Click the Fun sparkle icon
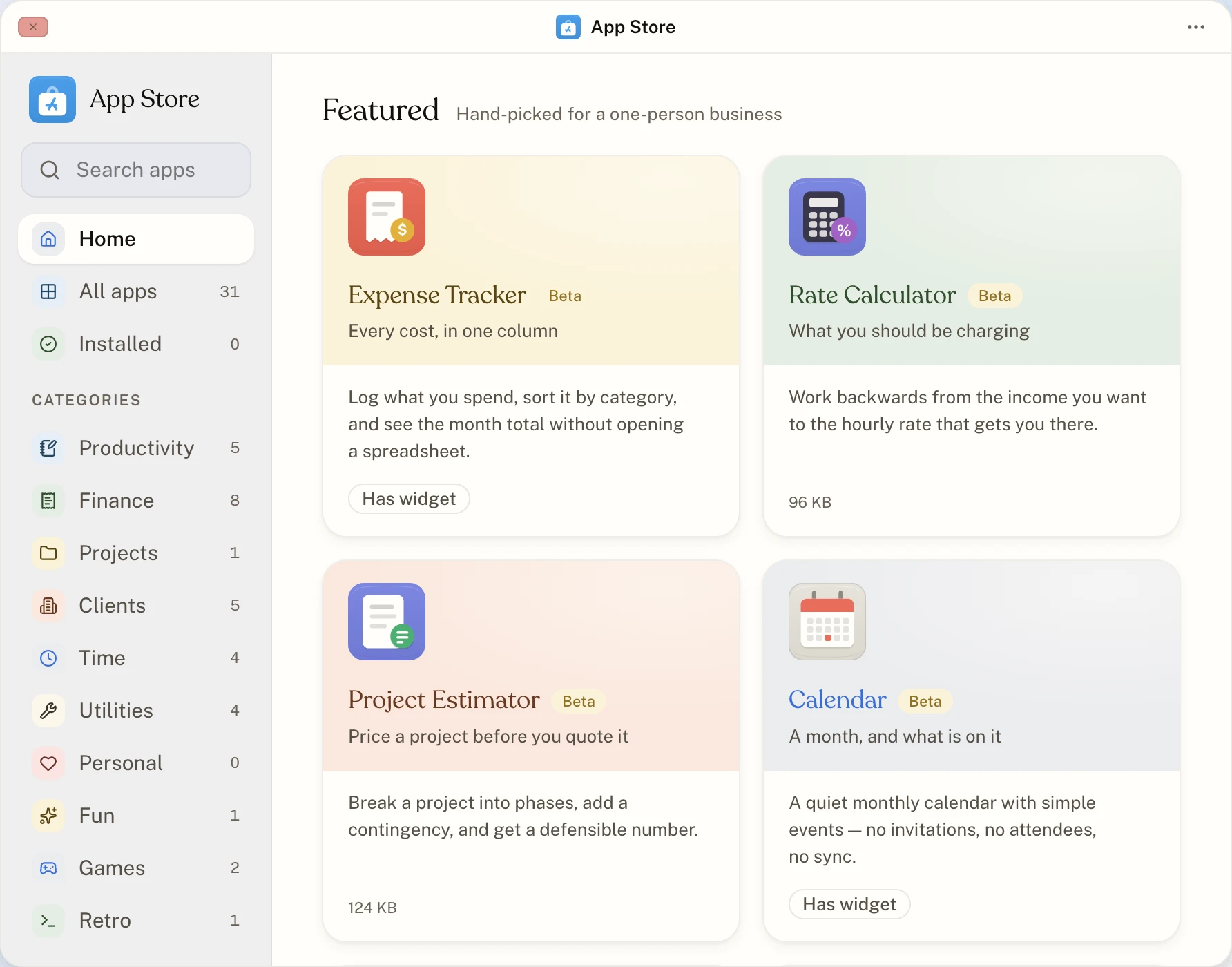1232x967 pixels. 48,816
